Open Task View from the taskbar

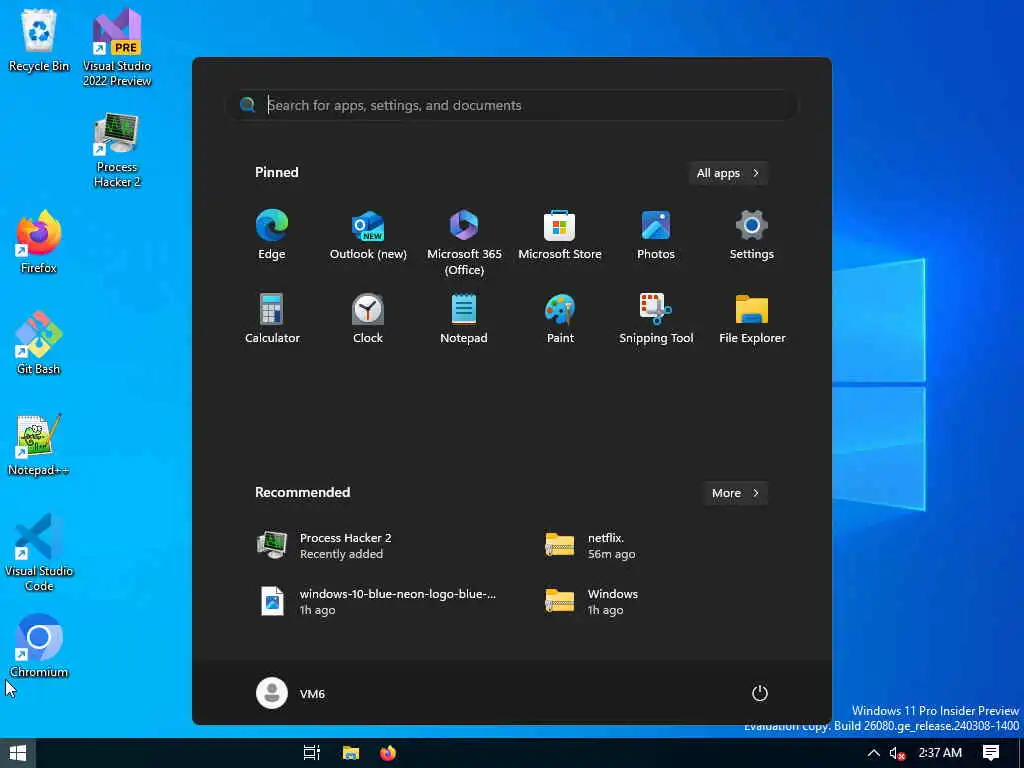coord(312,753)
